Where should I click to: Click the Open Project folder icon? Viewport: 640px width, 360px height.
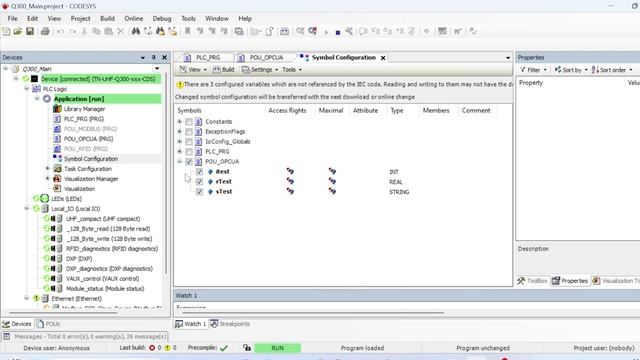(18, 31)
